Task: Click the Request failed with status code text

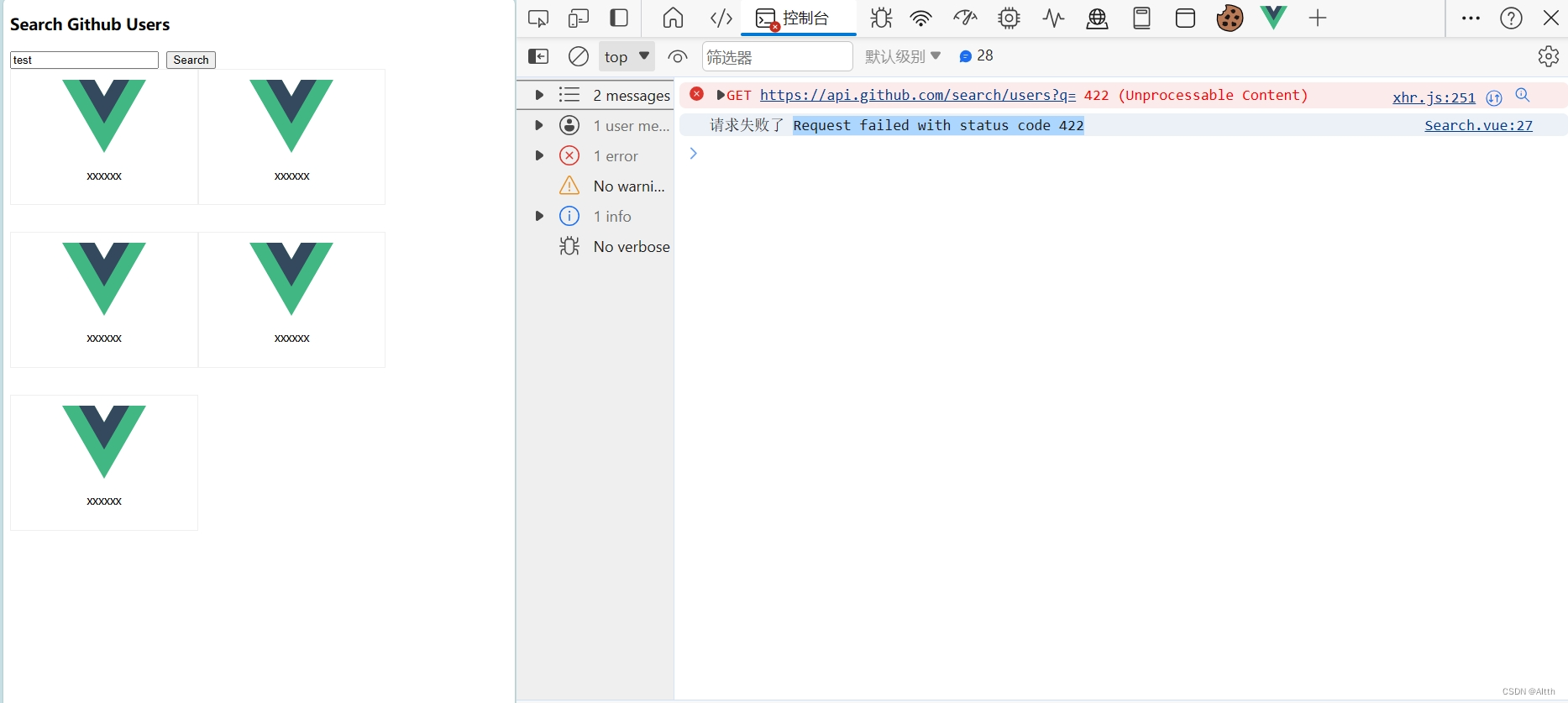Action: 938,125
